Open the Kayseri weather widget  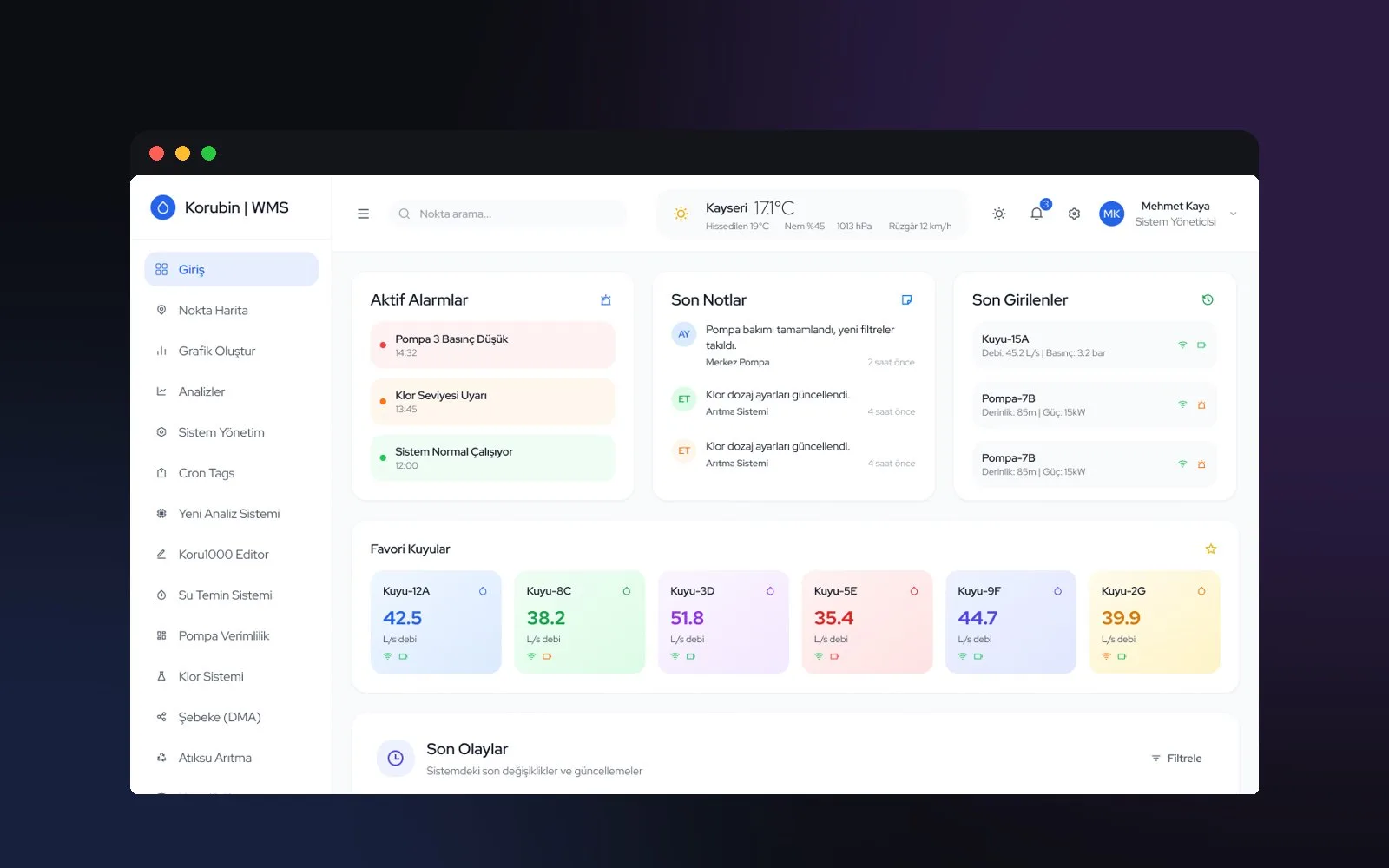click(x=812, y=214)
